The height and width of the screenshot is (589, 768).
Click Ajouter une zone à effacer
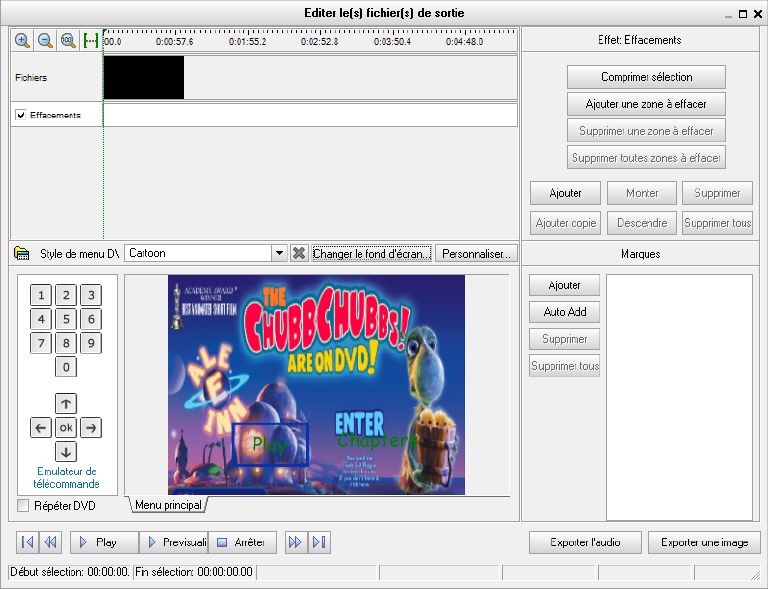coord(647,104)
